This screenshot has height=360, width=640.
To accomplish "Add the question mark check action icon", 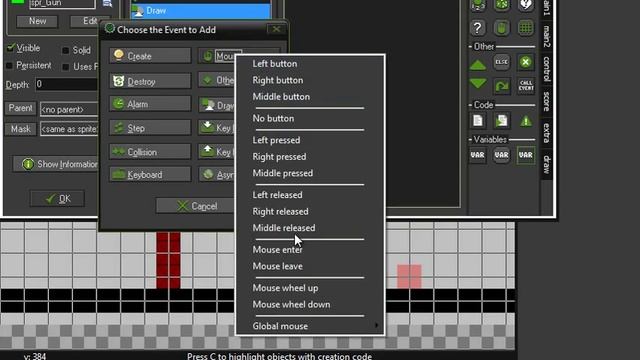I will click(478, 28).
